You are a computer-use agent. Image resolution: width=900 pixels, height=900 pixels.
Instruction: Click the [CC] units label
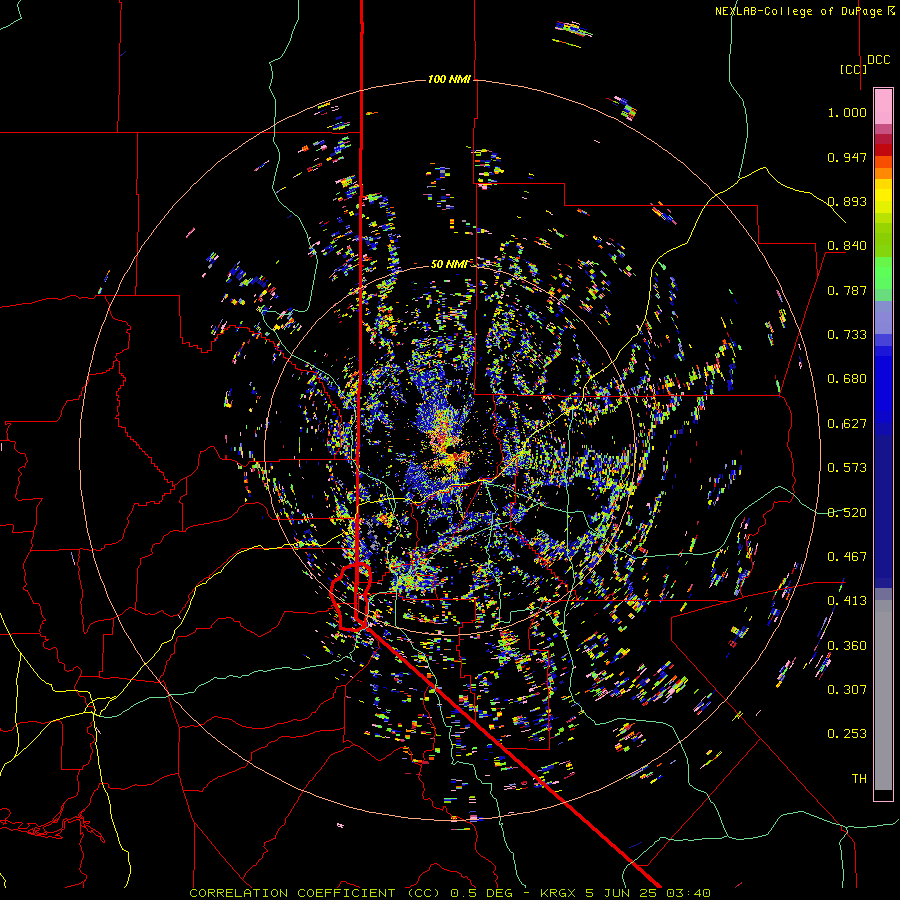[854, 69]
